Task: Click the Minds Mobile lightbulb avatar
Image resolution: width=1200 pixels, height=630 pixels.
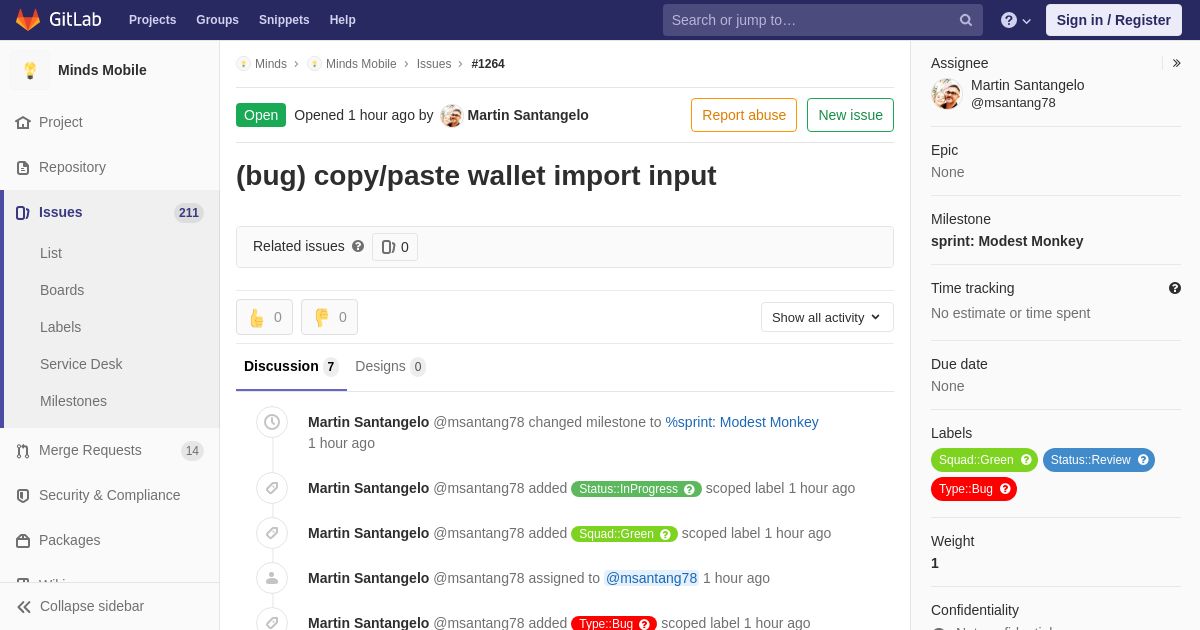Action: (x=30, y=70)
